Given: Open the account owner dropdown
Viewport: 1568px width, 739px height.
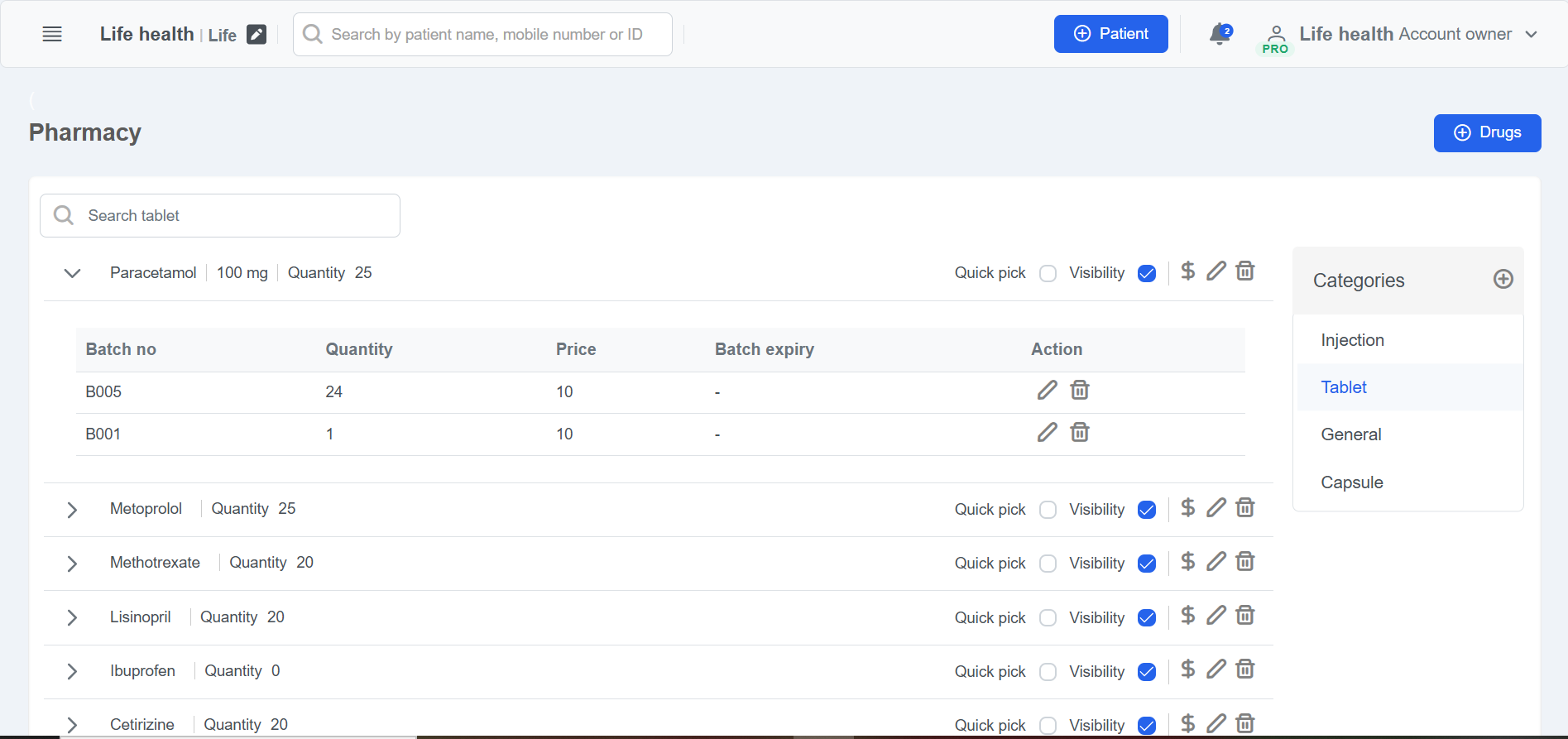Looking at the screenshot, I should click(1530, 35).
